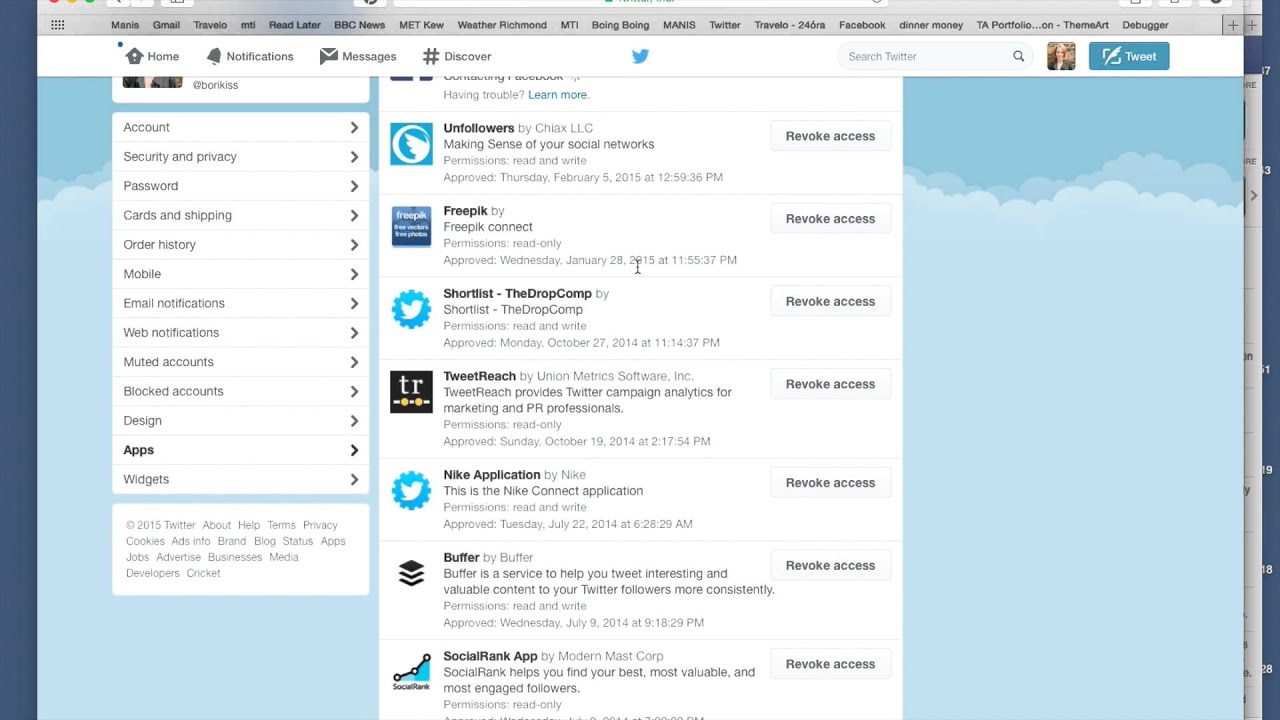This screenshot has height=720, width=1280.
Task: Select Apps in settings menu
Action: coord(240,450)
